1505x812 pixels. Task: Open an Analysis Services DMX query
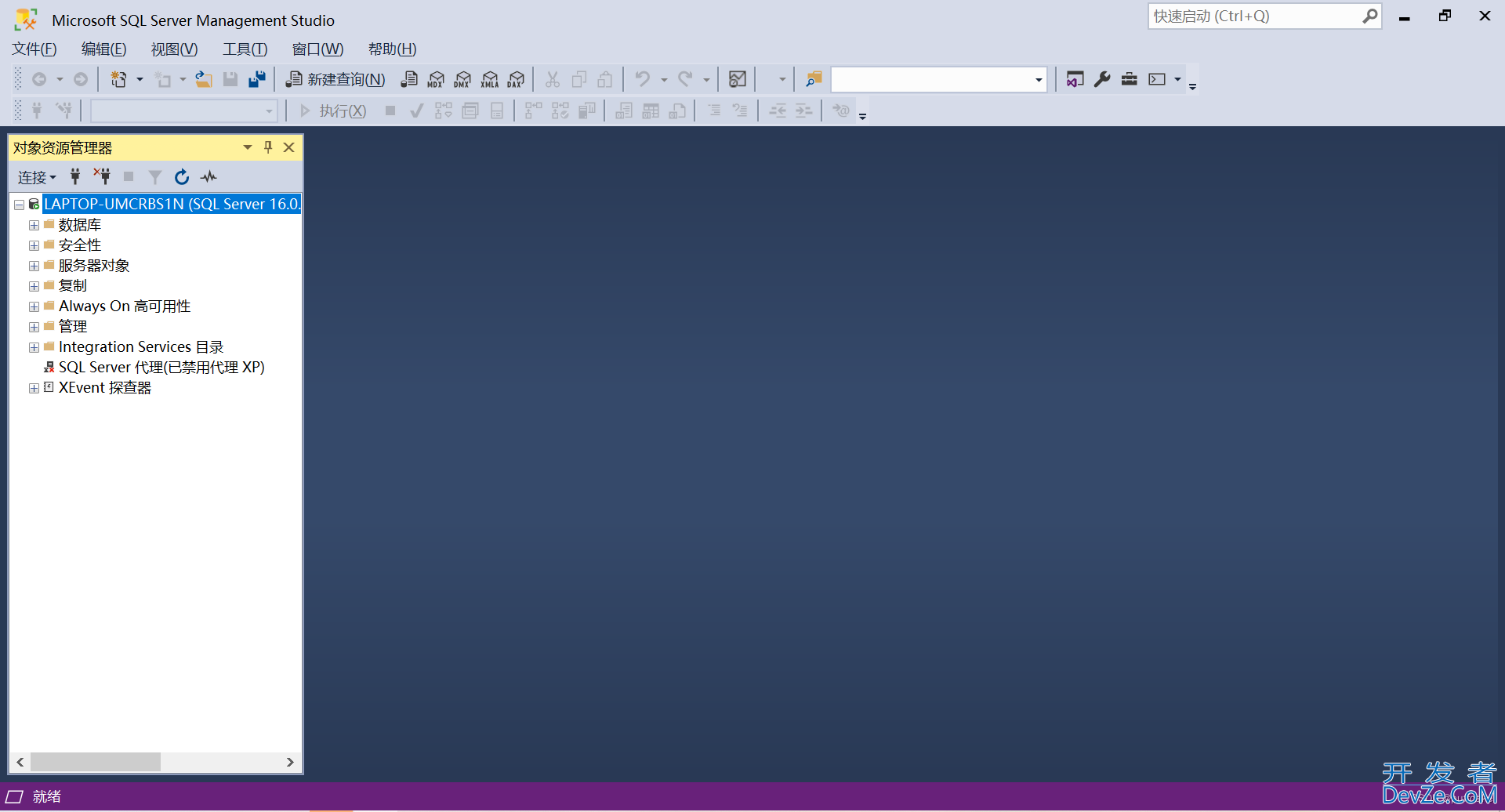462,79
